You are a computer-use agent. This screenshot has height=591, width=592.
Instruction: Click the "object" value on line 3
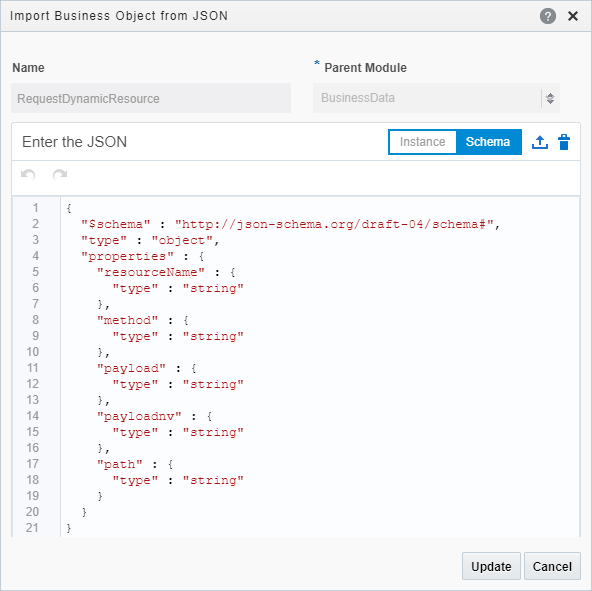coord(181,241)
